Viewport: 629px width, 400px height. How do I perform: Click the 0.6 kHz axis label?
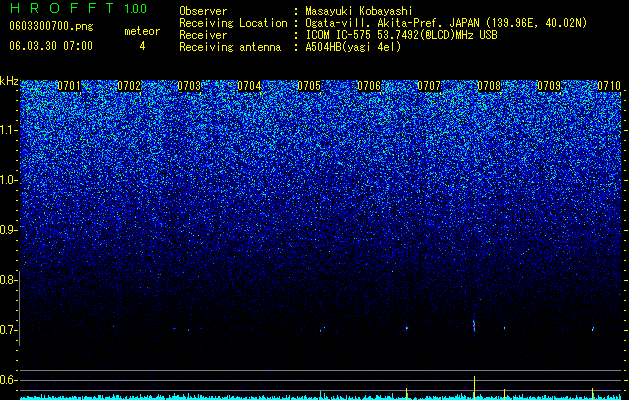[x=8, y=380]
